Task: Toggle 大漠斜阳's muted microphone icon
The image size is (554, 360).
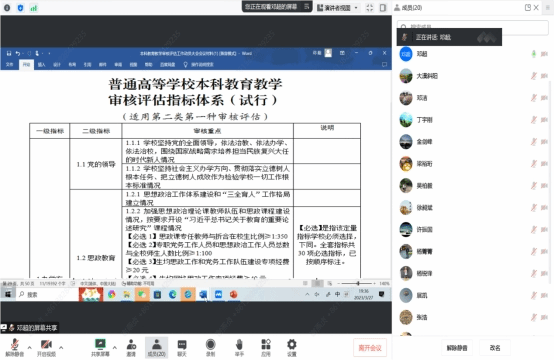Action: pyautogui.click(x=534, y=76)
